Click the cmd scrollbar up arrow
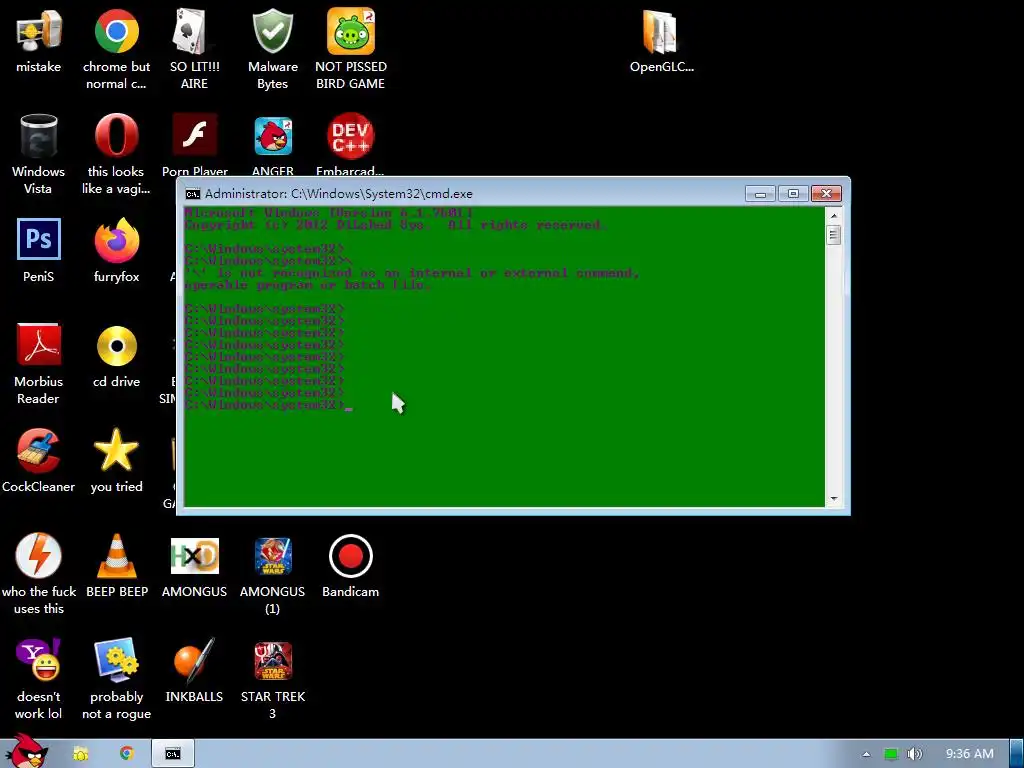Screen dimensions: 1024x768 [x=833, y=215]
